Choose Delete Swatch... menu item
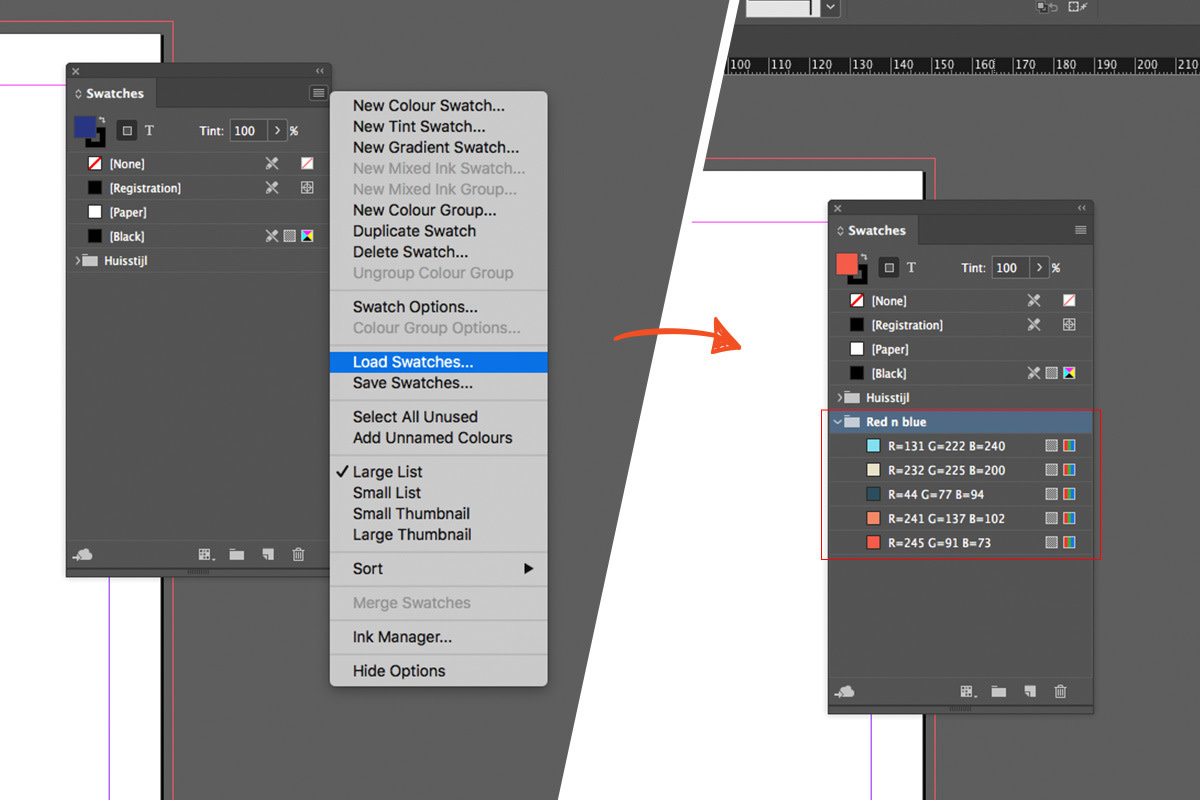 [x=438, y=252]
